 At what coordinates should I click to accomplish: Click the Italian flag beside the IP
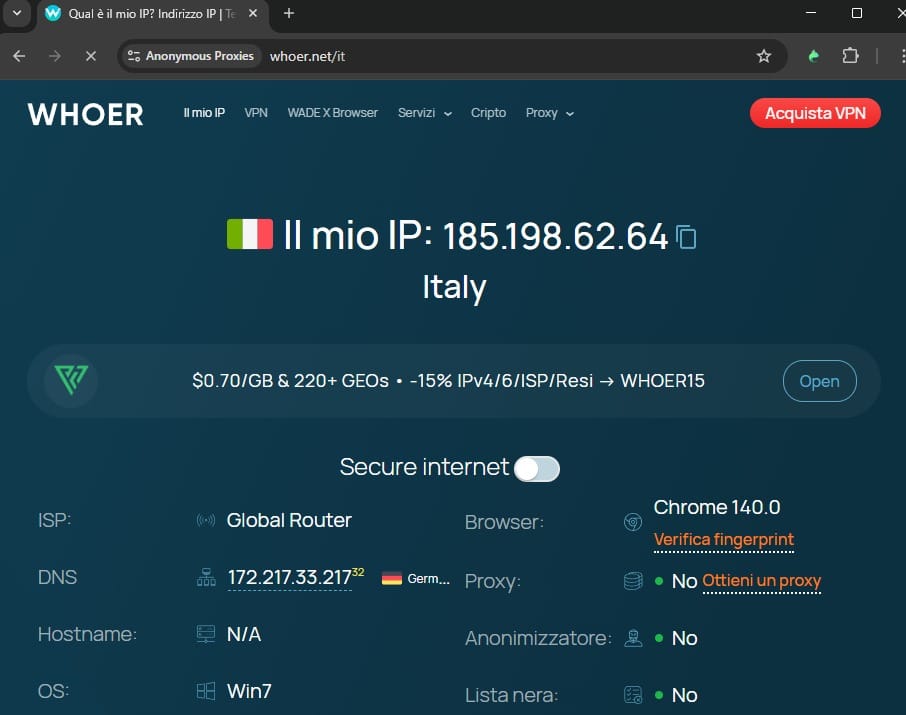250,233
